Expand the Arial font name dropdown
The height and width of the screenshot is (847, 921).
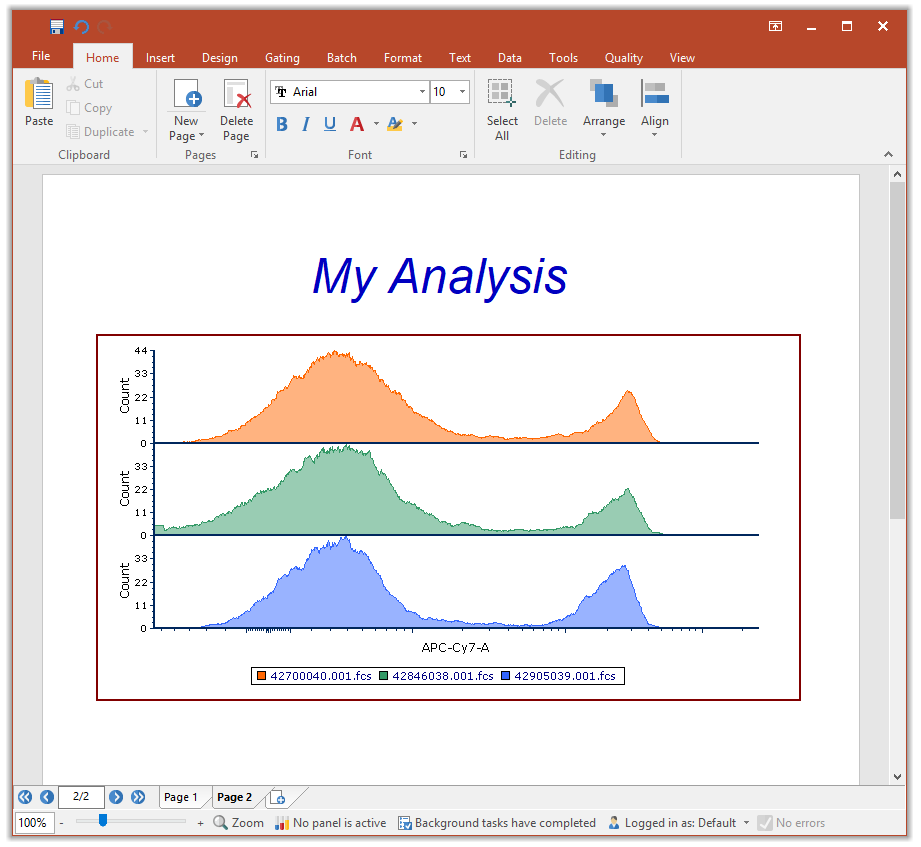[422, 92]
